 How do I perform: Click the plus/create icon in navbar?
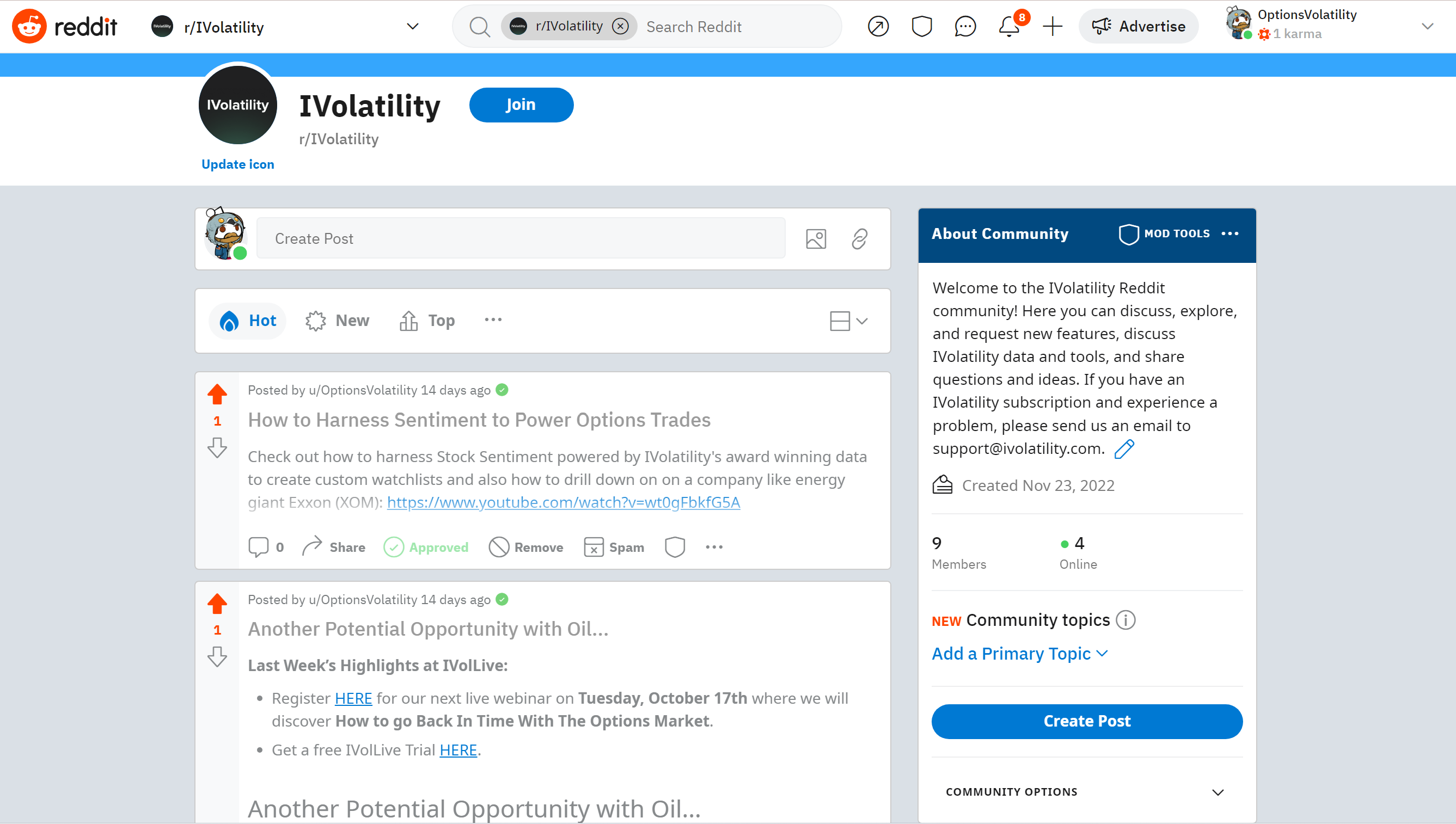point(1053,27)
